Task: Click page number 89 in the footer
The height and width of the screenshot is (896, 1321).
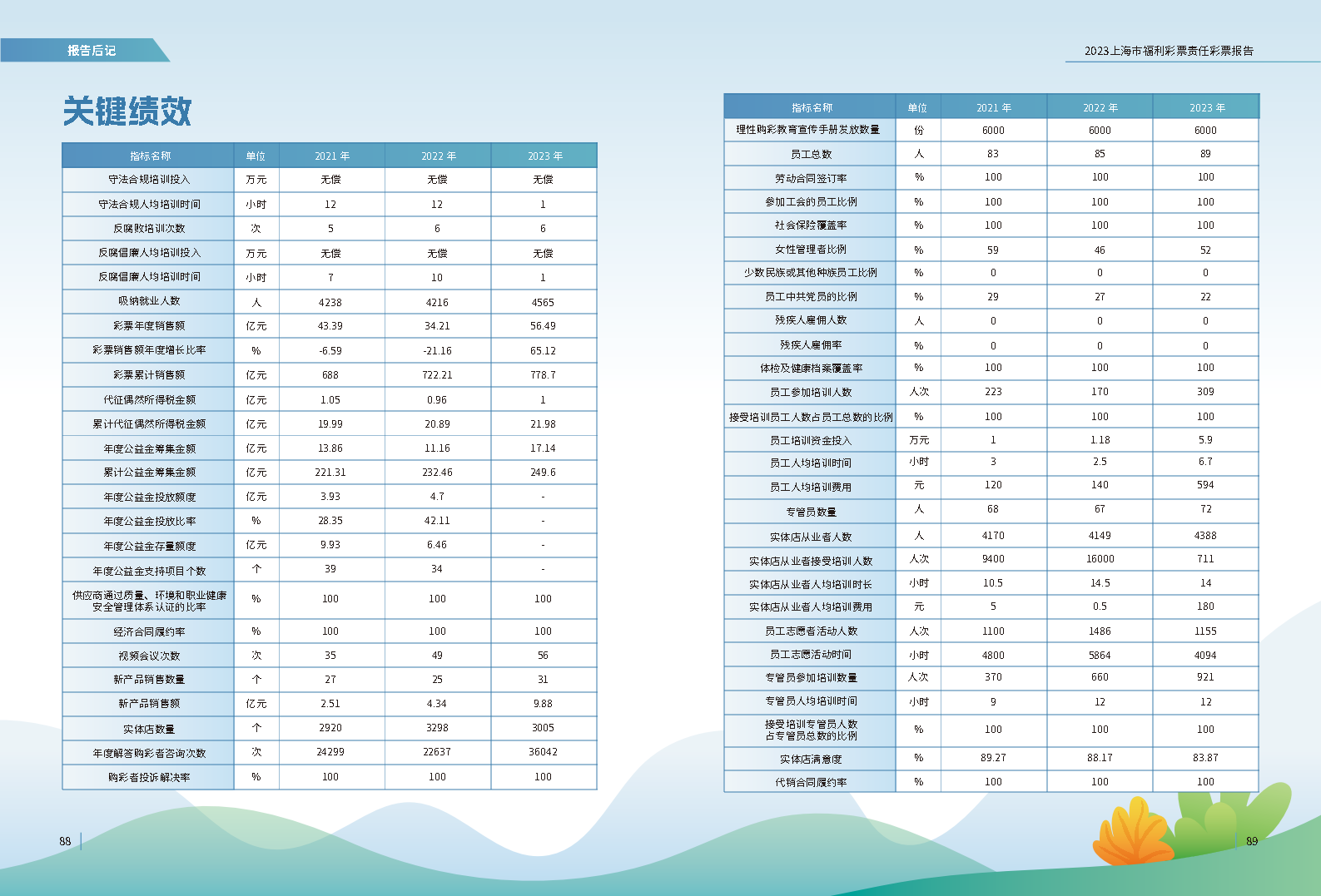Action: pos(1252,841)
